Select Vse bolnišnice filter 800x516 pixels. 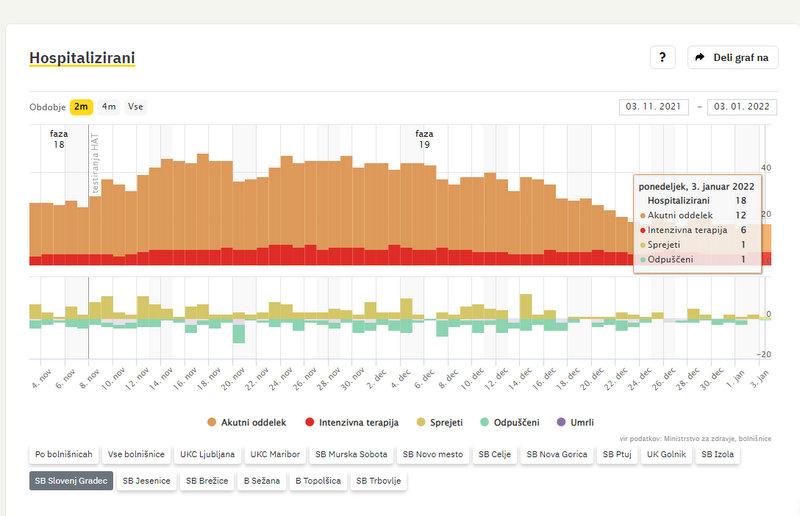tap(136, 454)
